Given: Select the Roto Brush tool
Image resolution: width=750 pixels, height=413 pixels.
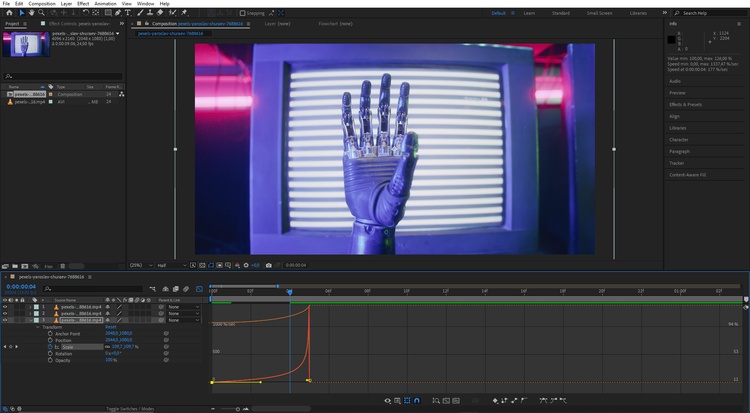Looking at the screenshot, I should click(x=172, y=13).
